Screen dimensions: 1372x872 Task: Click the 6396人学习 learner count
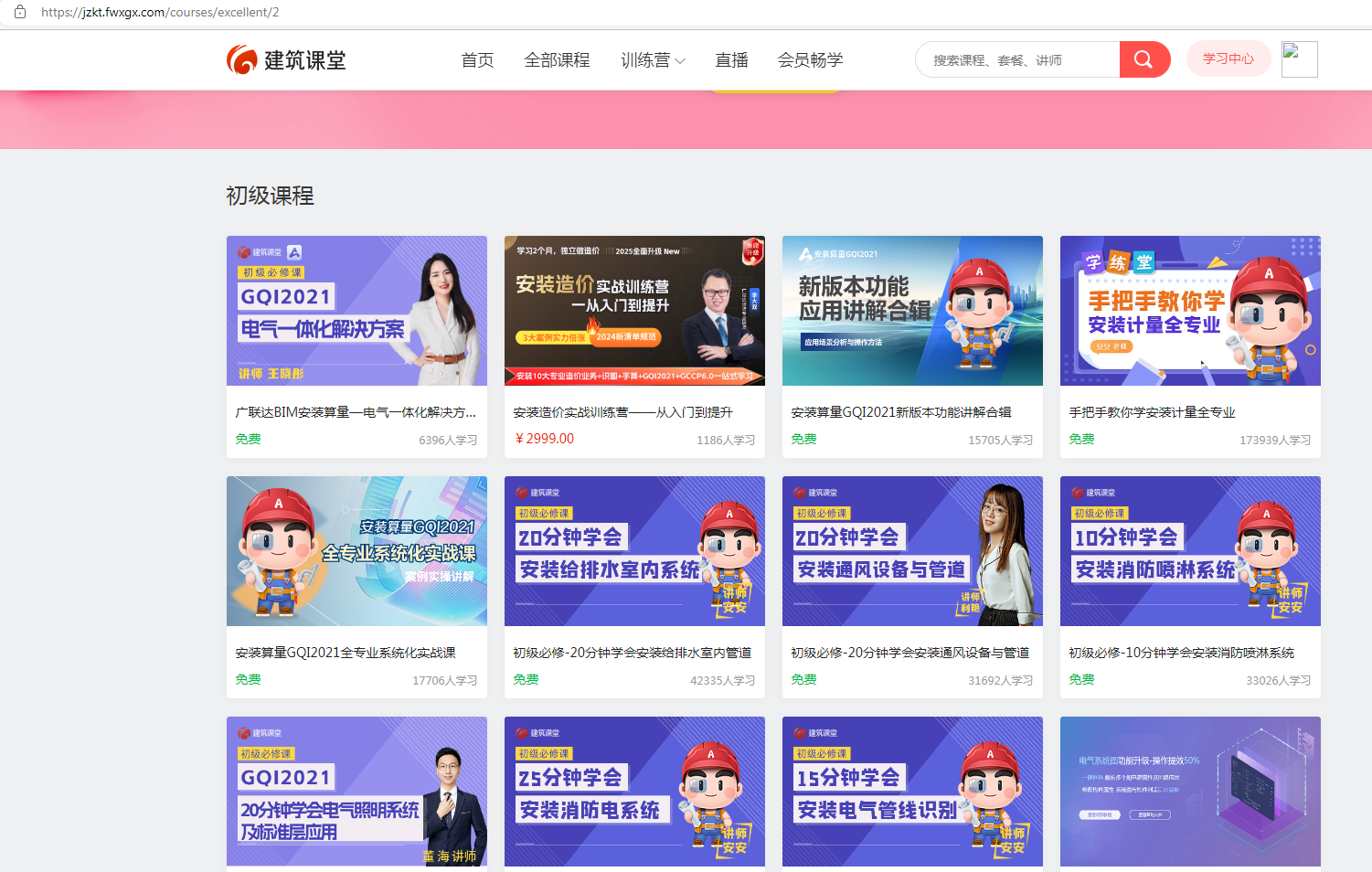[x=448, y=440]
